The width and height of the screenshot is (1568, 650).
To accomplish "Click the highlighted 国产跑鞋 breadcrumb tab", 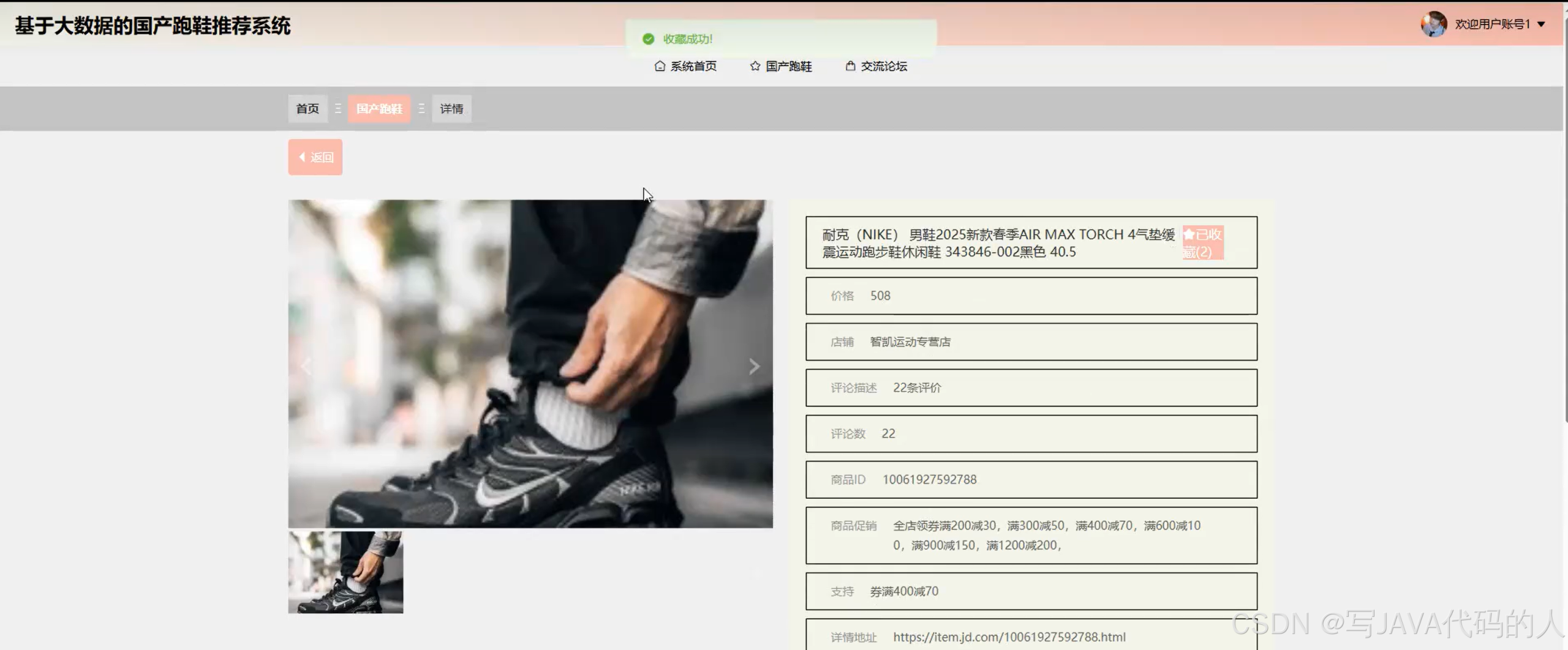I will click(379, 108).
